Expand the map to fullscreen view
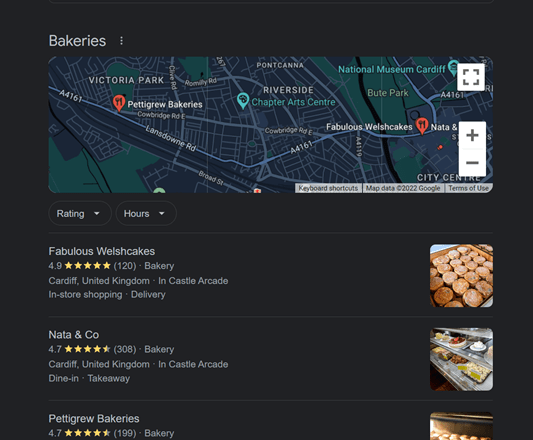 471,77
